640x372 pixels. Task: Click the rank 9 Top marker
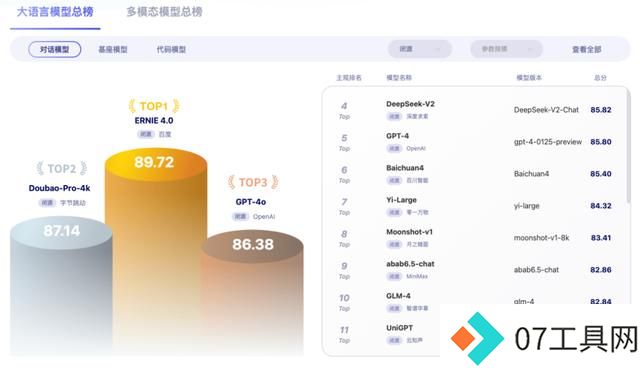[x=344, y=270]
